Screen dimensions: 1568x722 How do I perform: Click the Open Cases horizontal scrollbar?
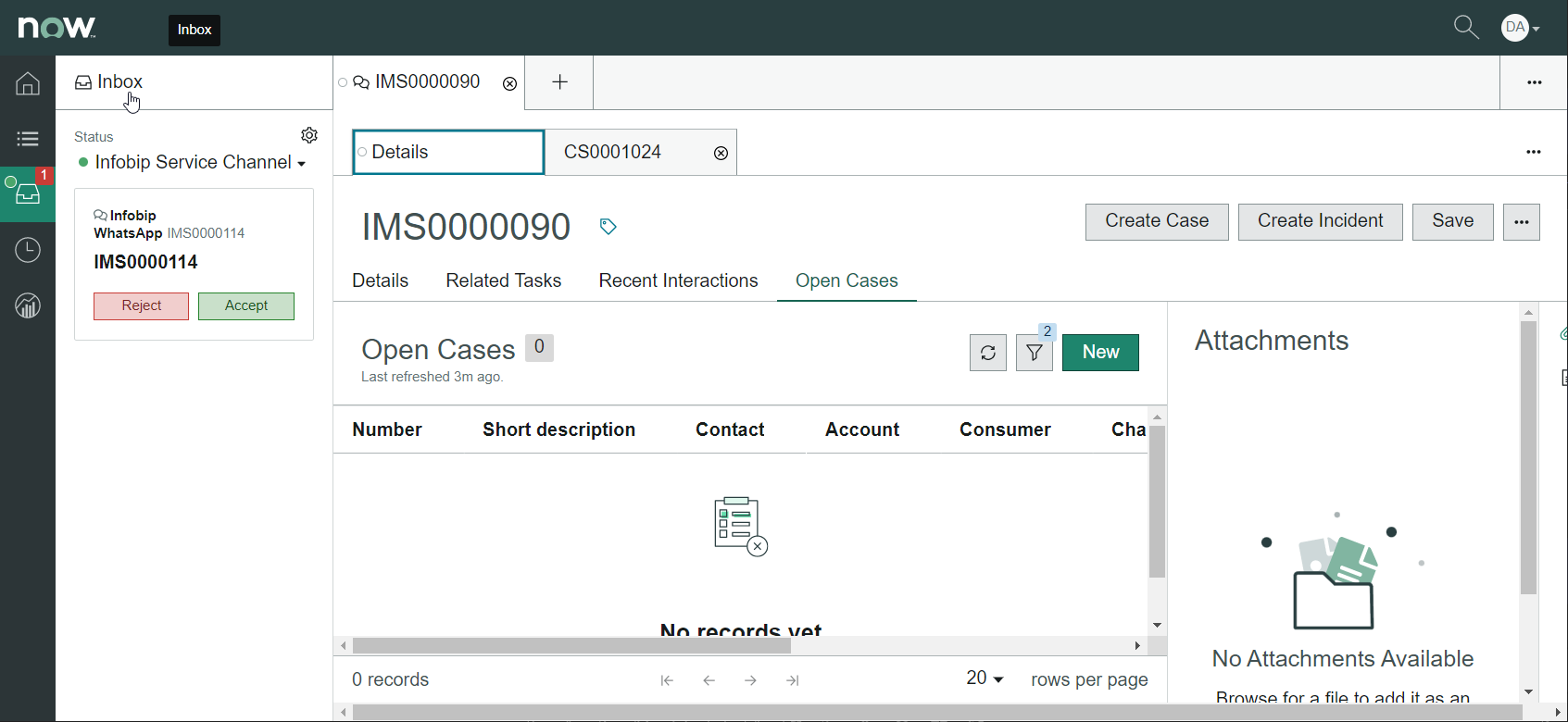[x=571, y=645]
